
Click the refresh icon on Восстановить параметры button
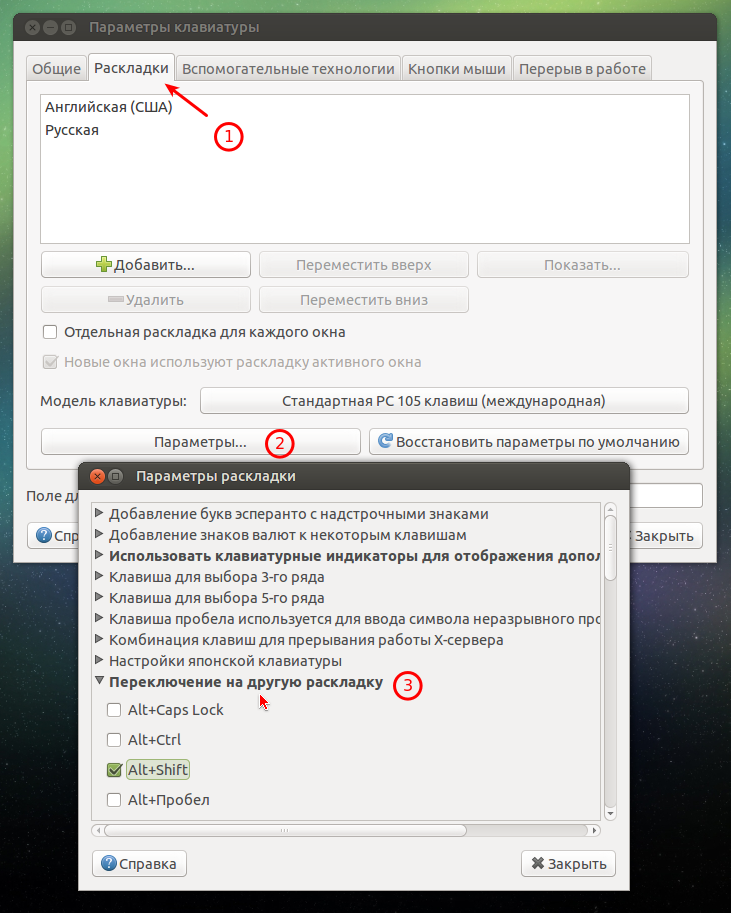pos(385,441)
